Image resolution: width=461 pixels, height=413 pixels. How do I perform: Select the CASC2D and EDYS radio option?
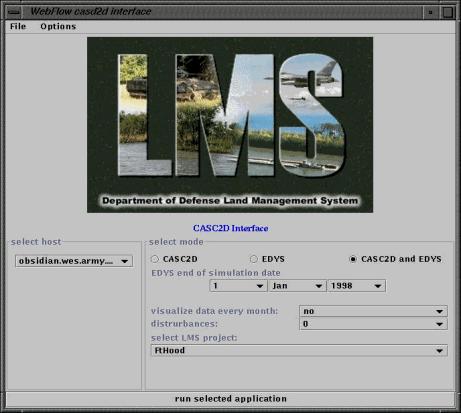click(x=353, y=259)
